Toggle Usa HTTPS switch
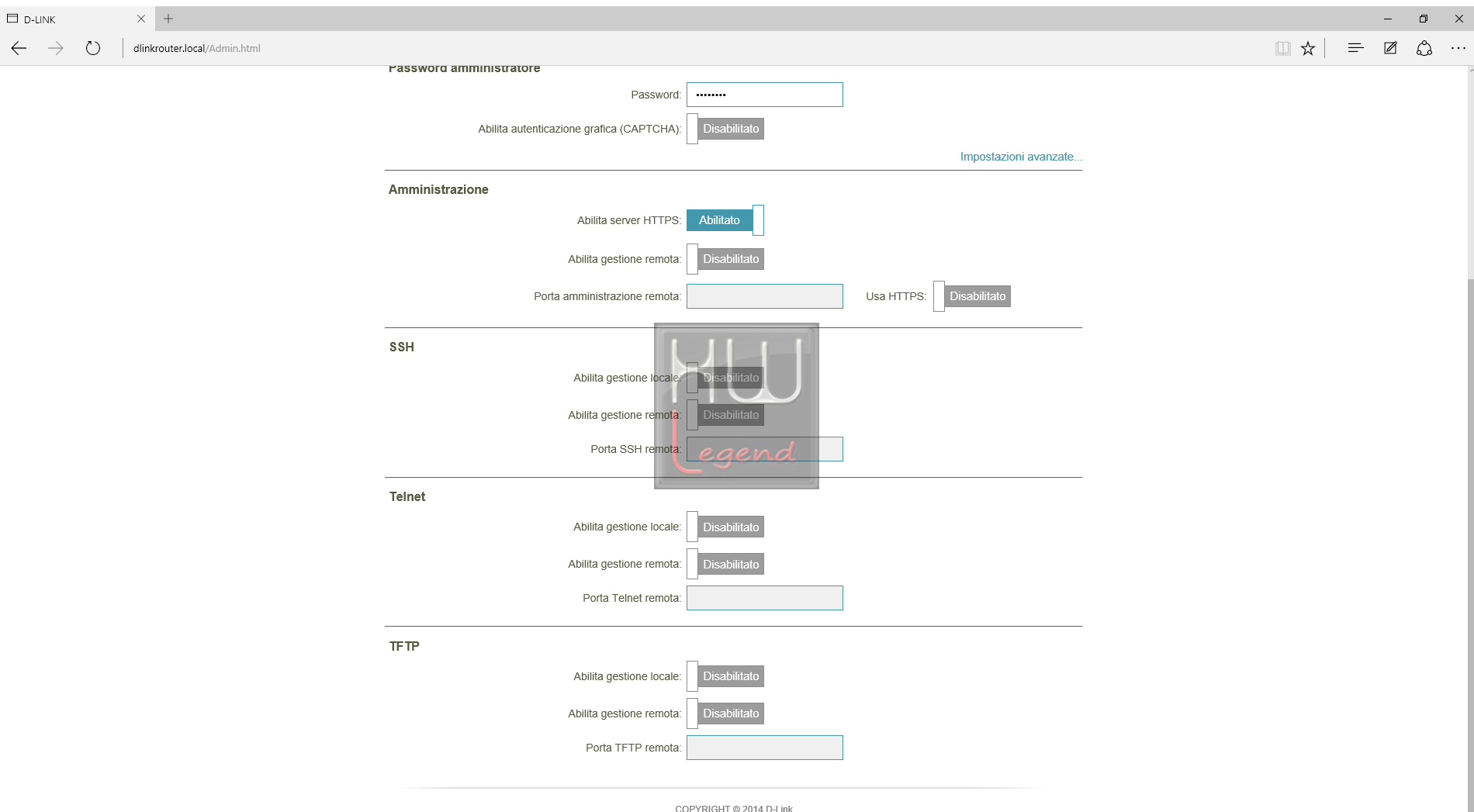 point(972,296)
